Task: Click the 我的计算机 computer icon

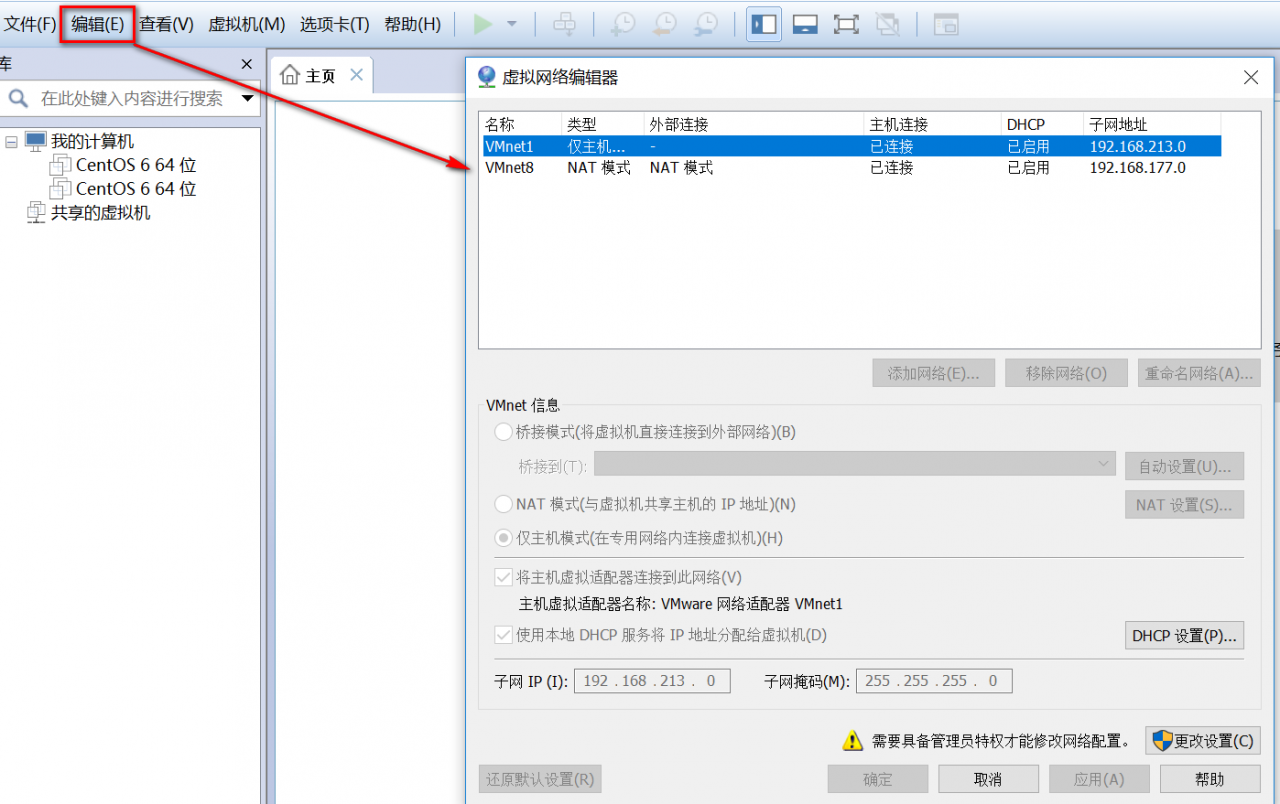Action: coord(36,141)
